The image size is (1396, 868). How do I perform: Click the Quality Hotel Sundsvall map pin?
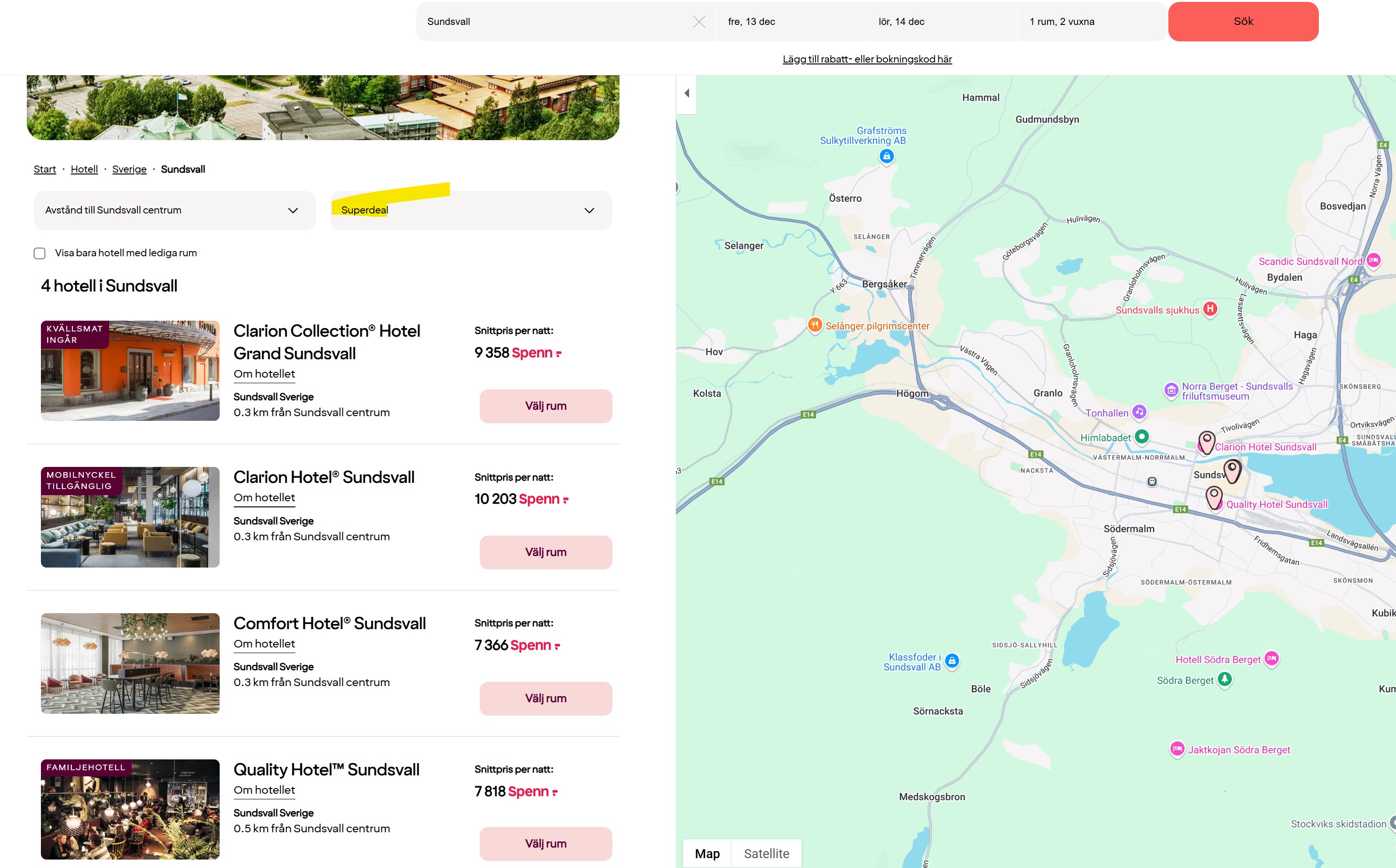tap(1214, 497)
